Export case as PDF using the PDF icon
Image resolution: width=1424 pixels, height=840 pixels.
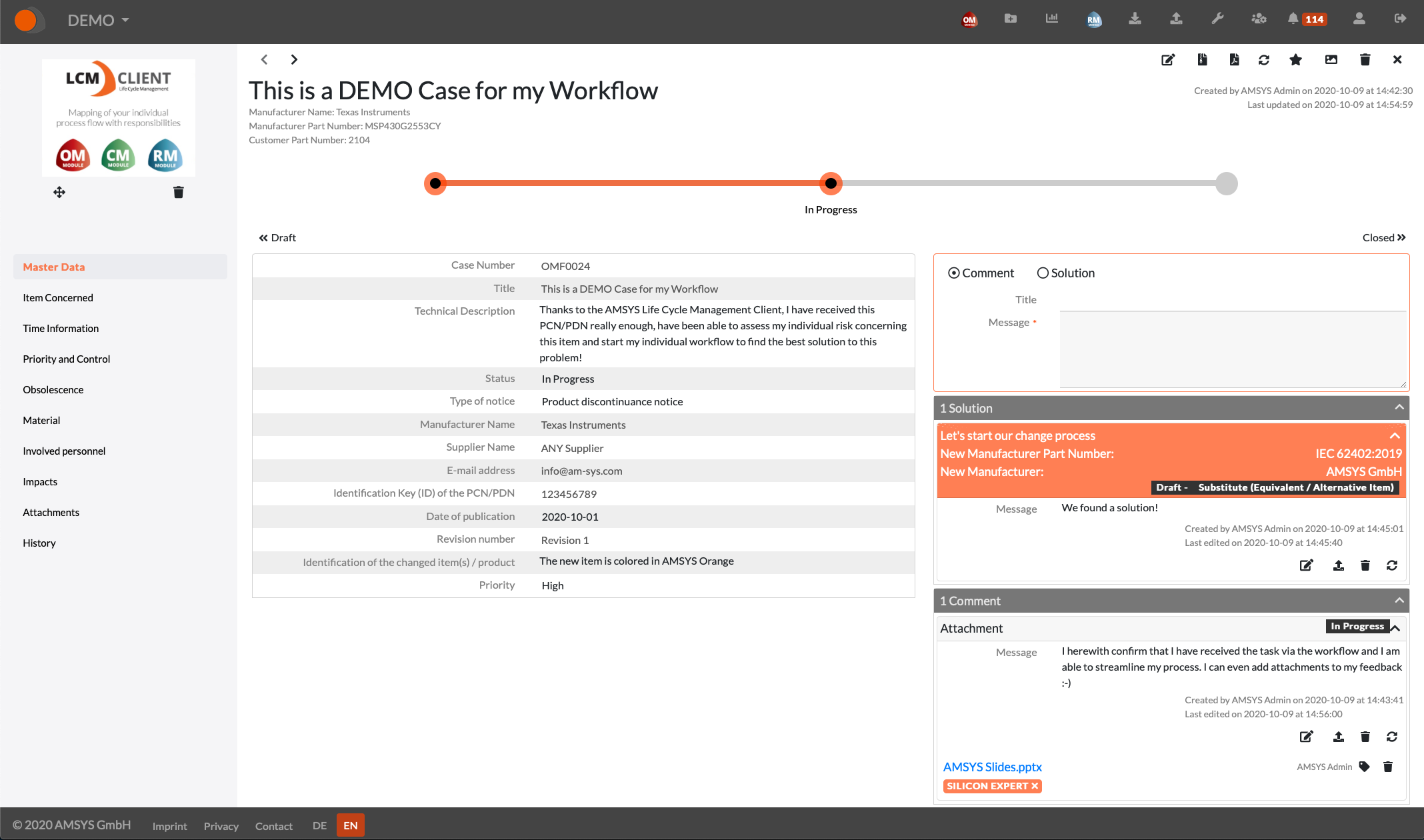[1234, 59]
